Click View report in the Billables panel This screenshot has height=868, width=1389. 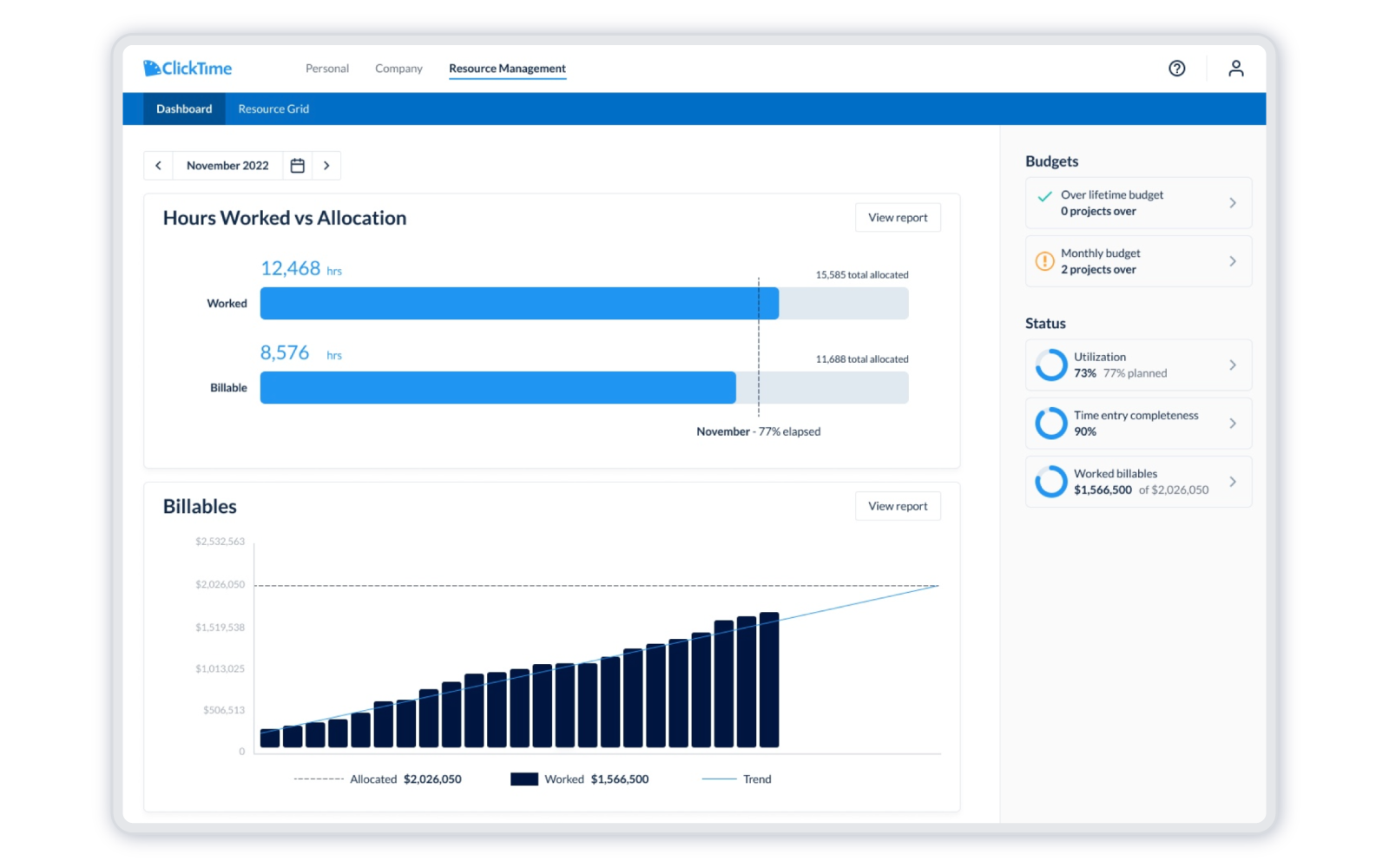click(898, 505)
